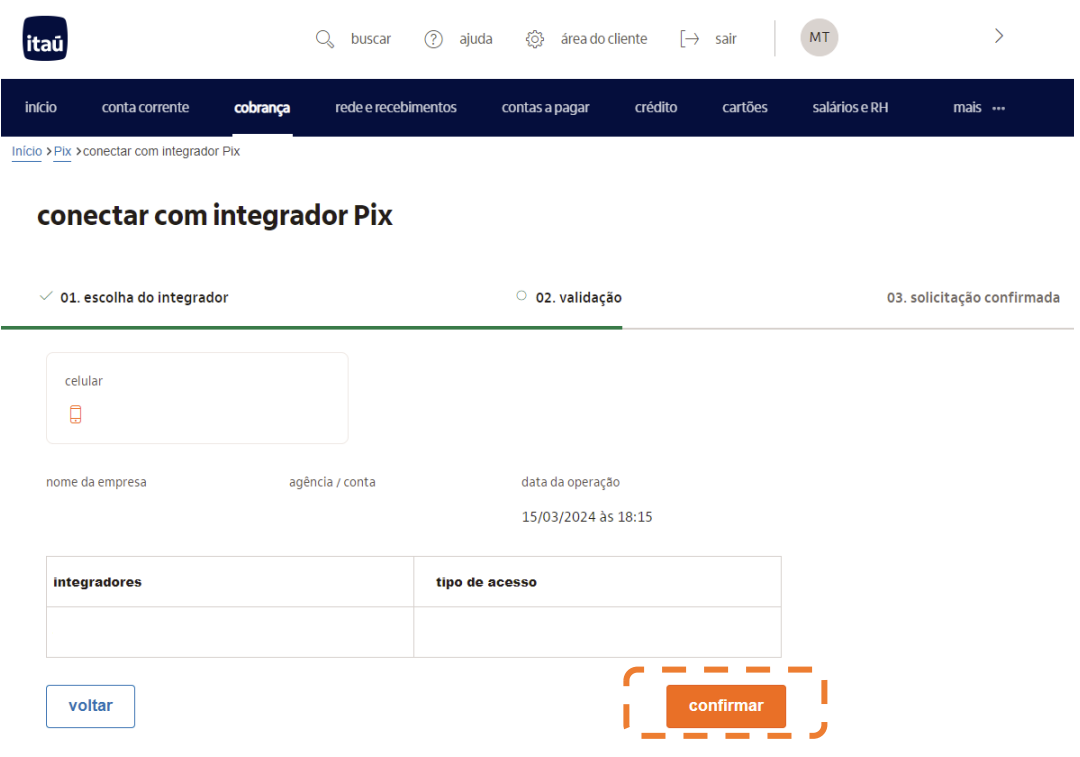Click the Itaú logo

click(45, 39)
